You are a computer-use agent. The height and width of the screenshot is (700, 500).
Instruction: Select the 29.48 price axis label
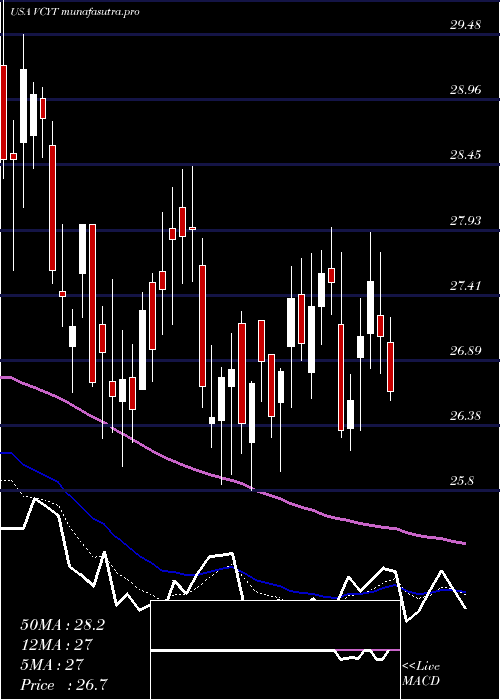465,25
